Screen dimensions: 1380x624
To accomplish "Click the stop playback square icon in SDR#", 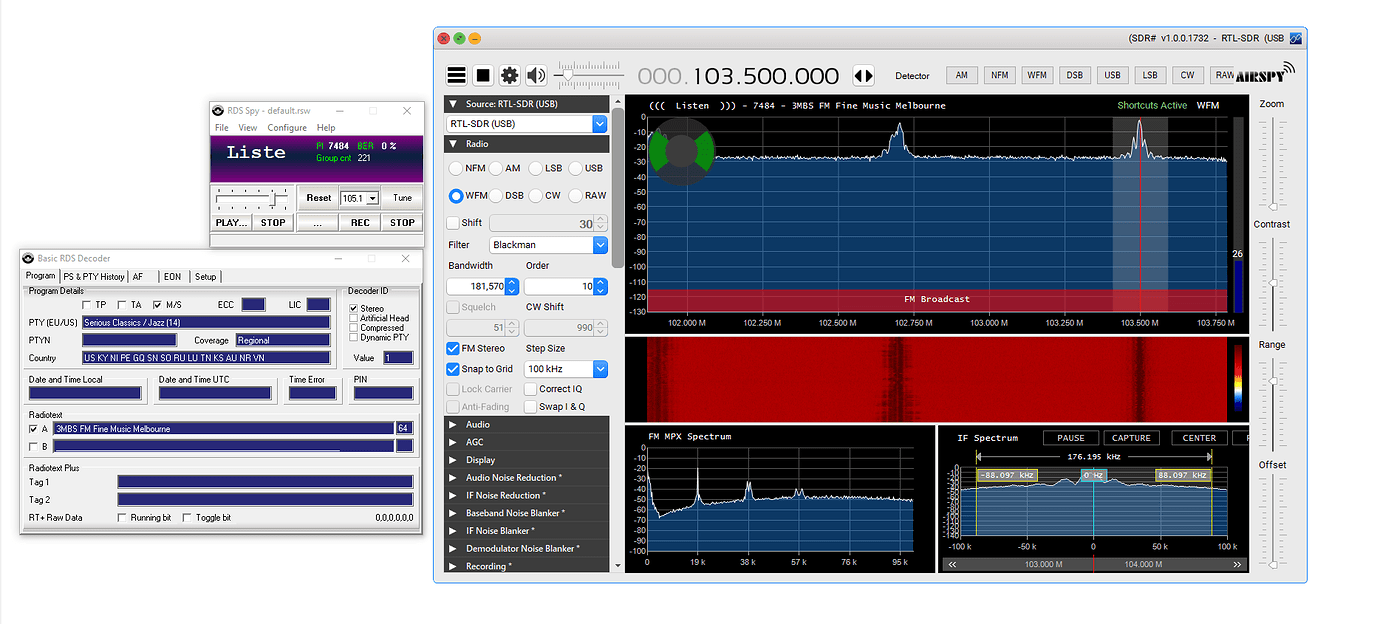I will (x=483, y=75).
